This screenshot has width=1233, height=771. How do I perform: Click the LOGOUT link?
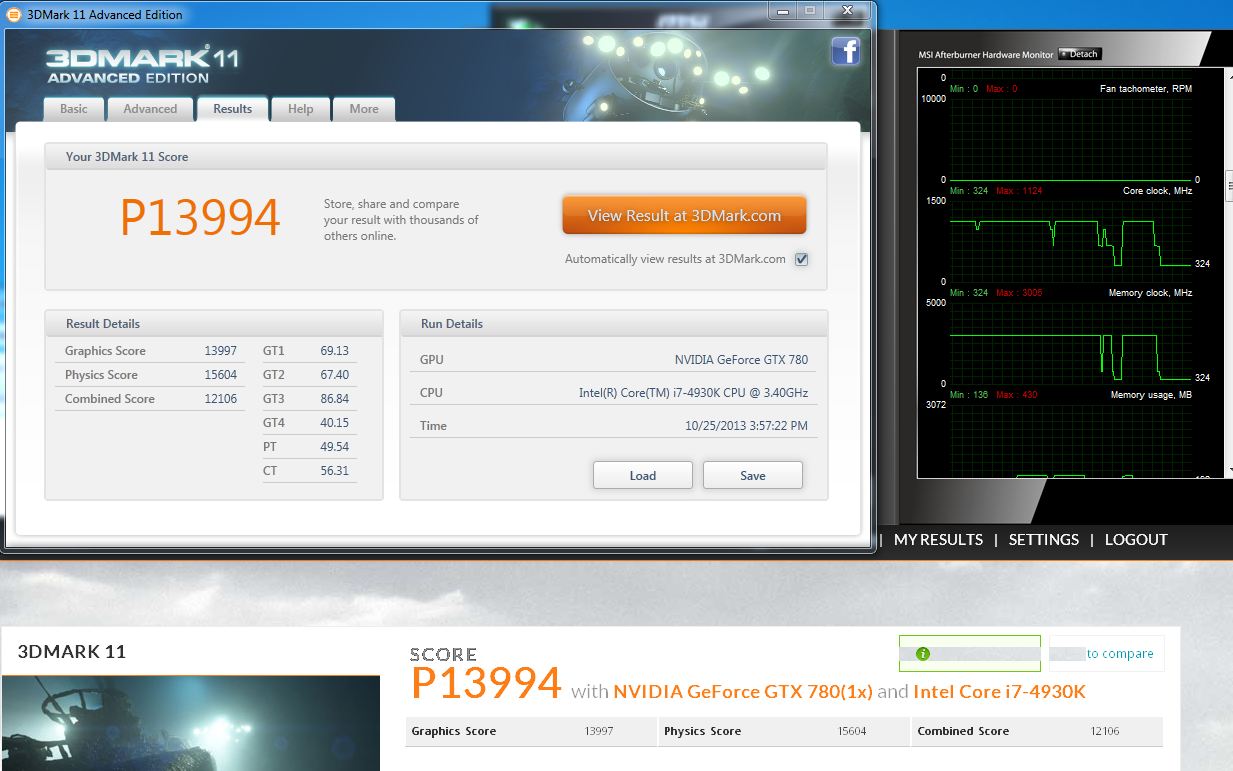point(1136,539)
